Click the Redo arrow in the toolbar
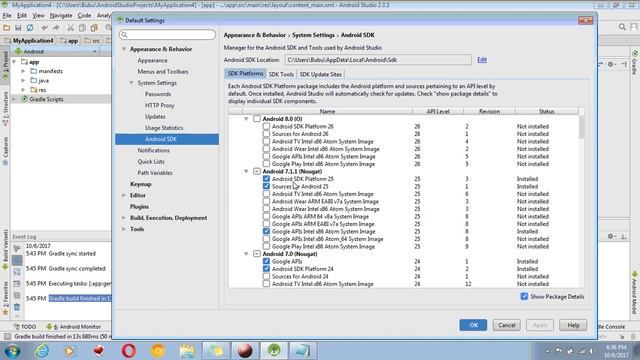The height and width of the screenshot is (360, 640). coord(56,28)
